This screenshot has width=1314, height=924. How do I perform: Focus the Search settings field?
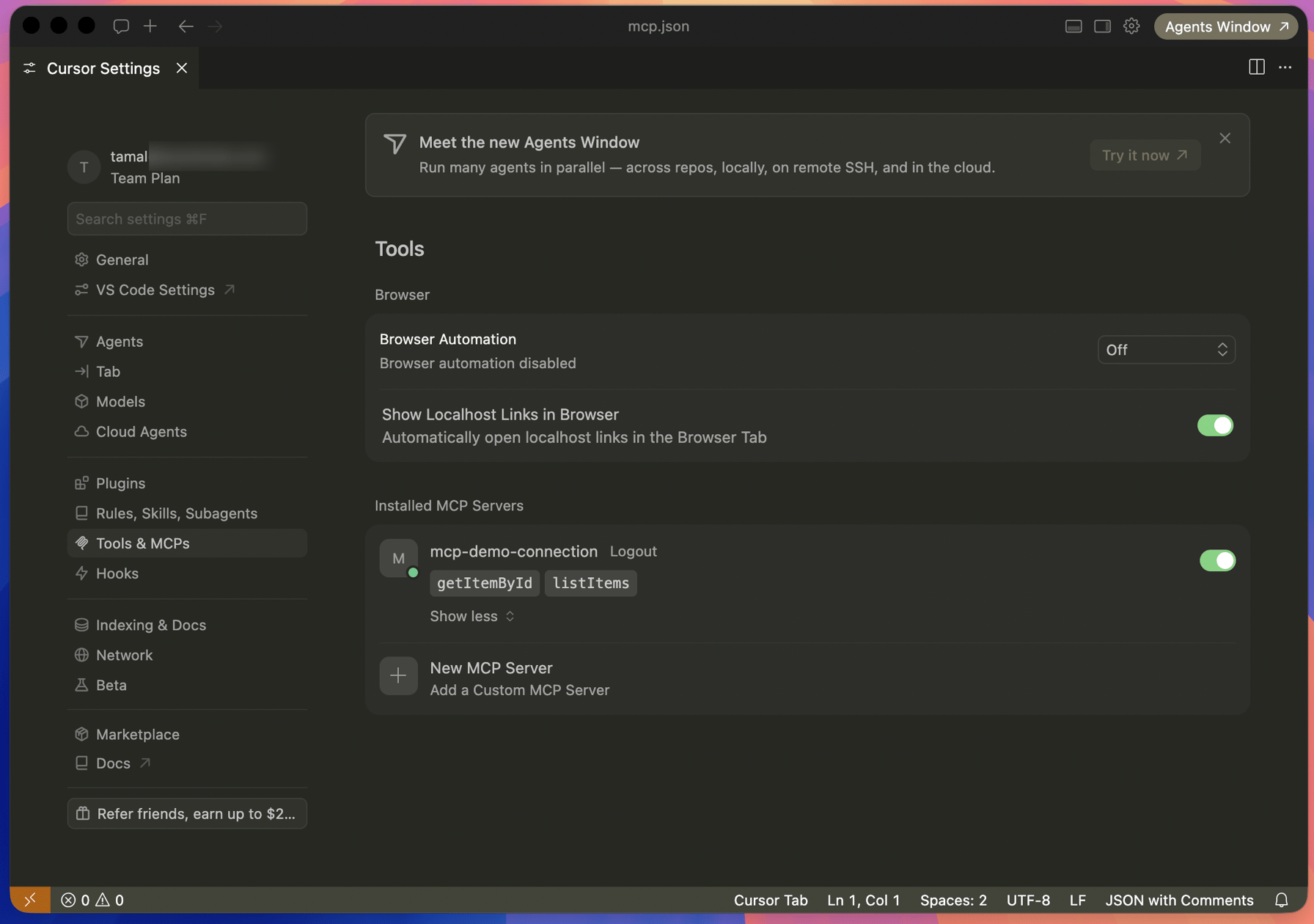[x=187, y=219]
